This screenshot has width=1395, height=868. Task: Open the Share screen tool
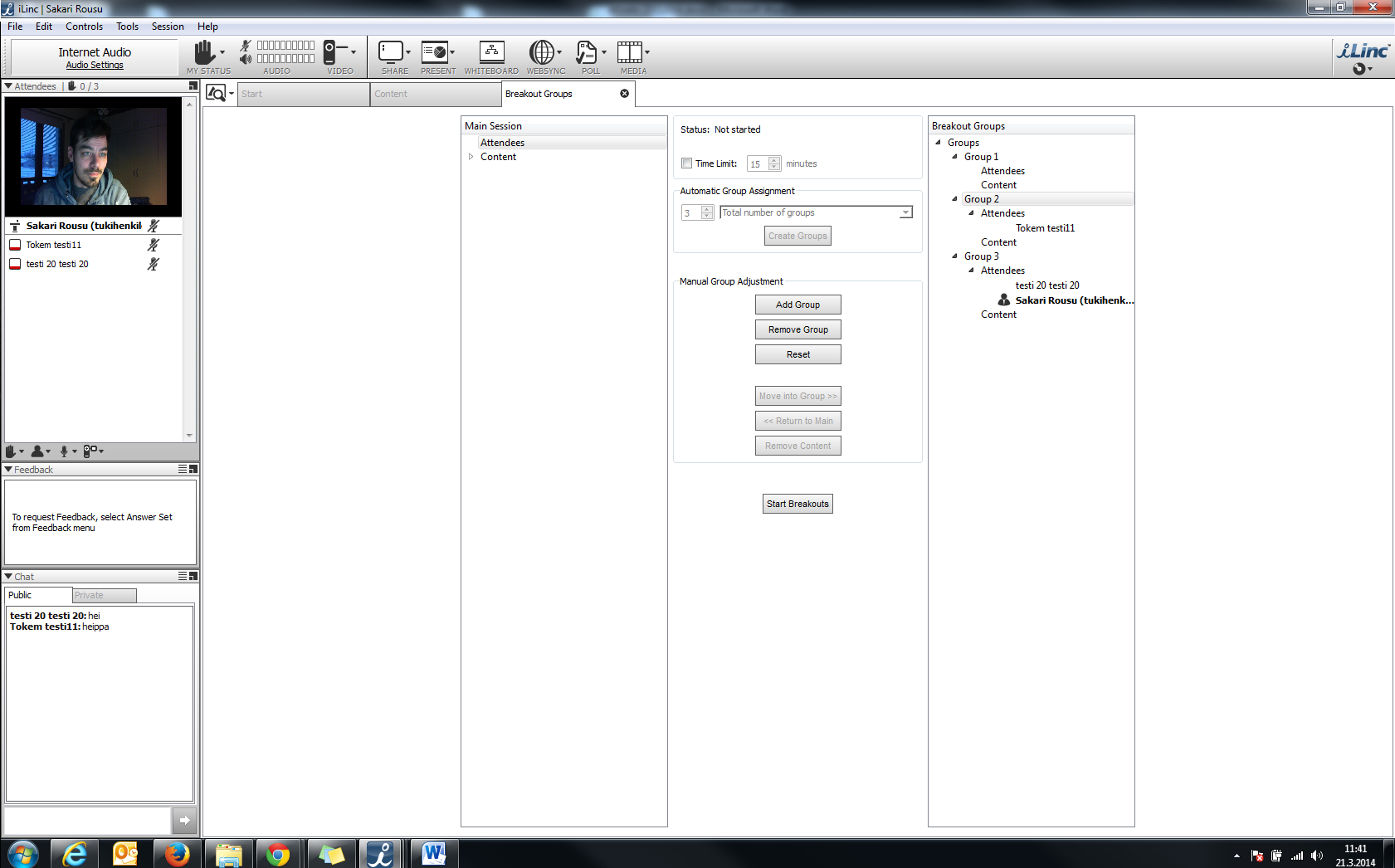(x=391, y=52)
